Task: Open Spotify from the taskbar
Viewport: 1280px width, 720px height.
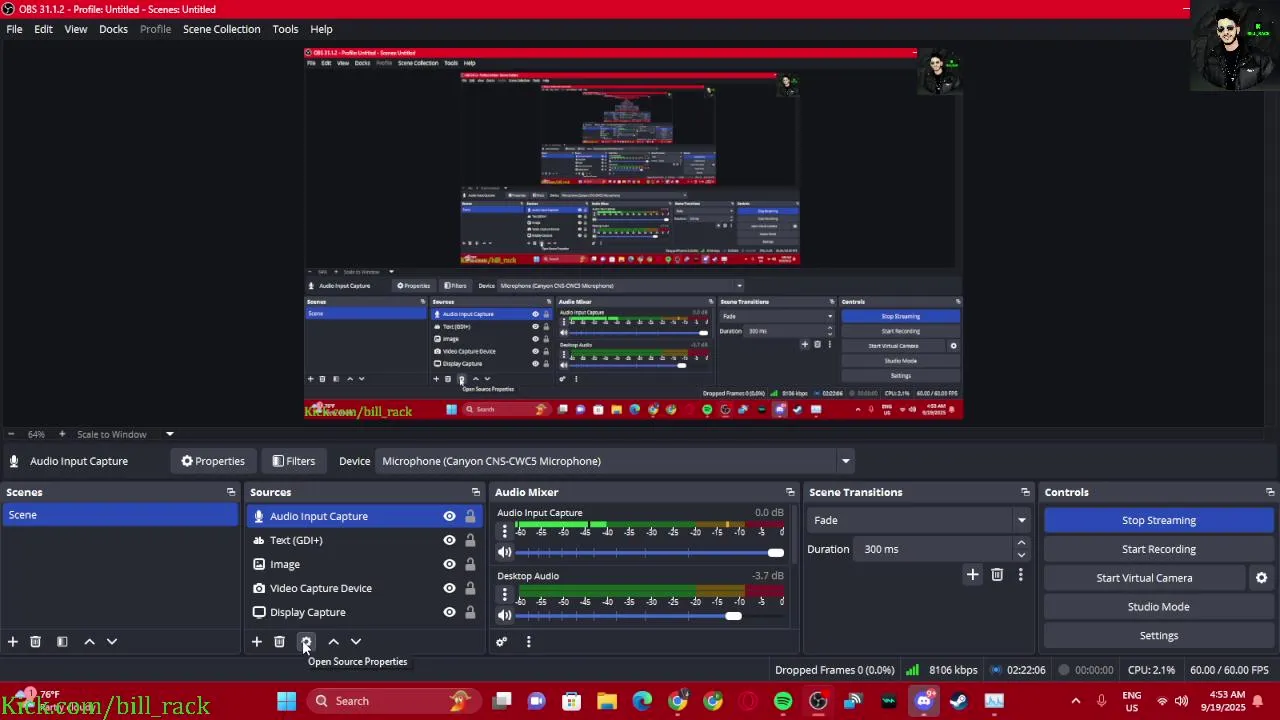Action: click(x=783, y=701)
